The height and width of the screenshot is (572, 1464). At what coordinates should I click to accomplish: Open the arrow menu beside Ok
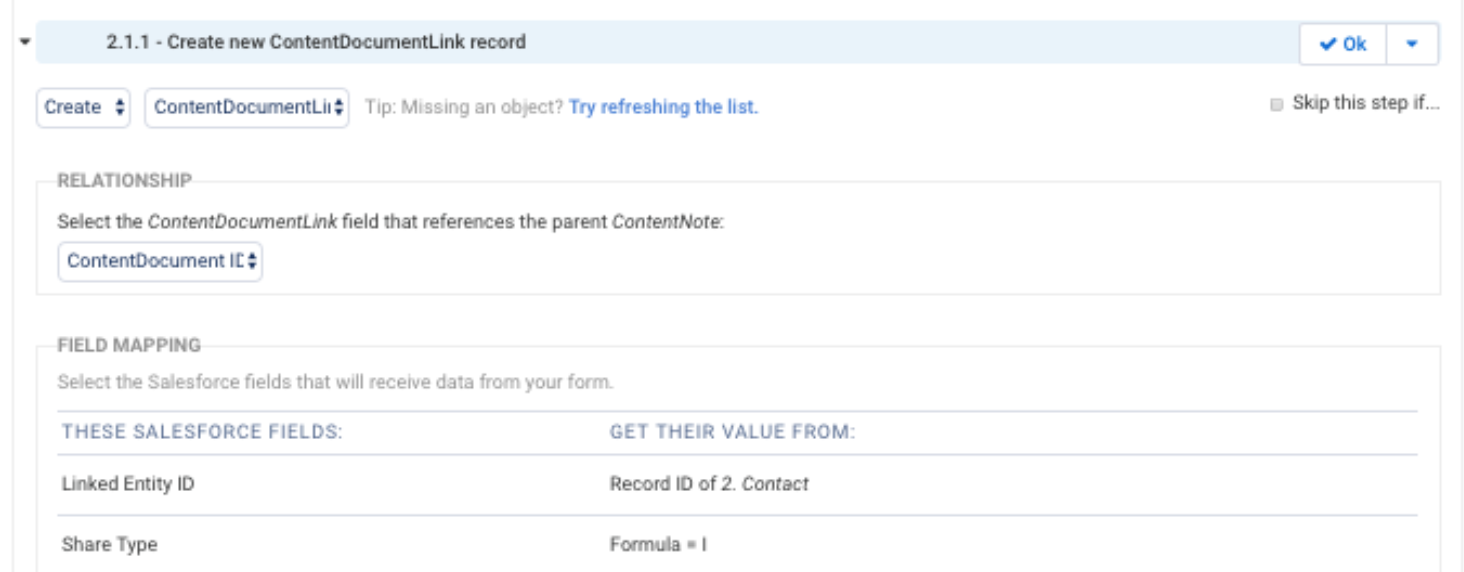coord(1412,45)
